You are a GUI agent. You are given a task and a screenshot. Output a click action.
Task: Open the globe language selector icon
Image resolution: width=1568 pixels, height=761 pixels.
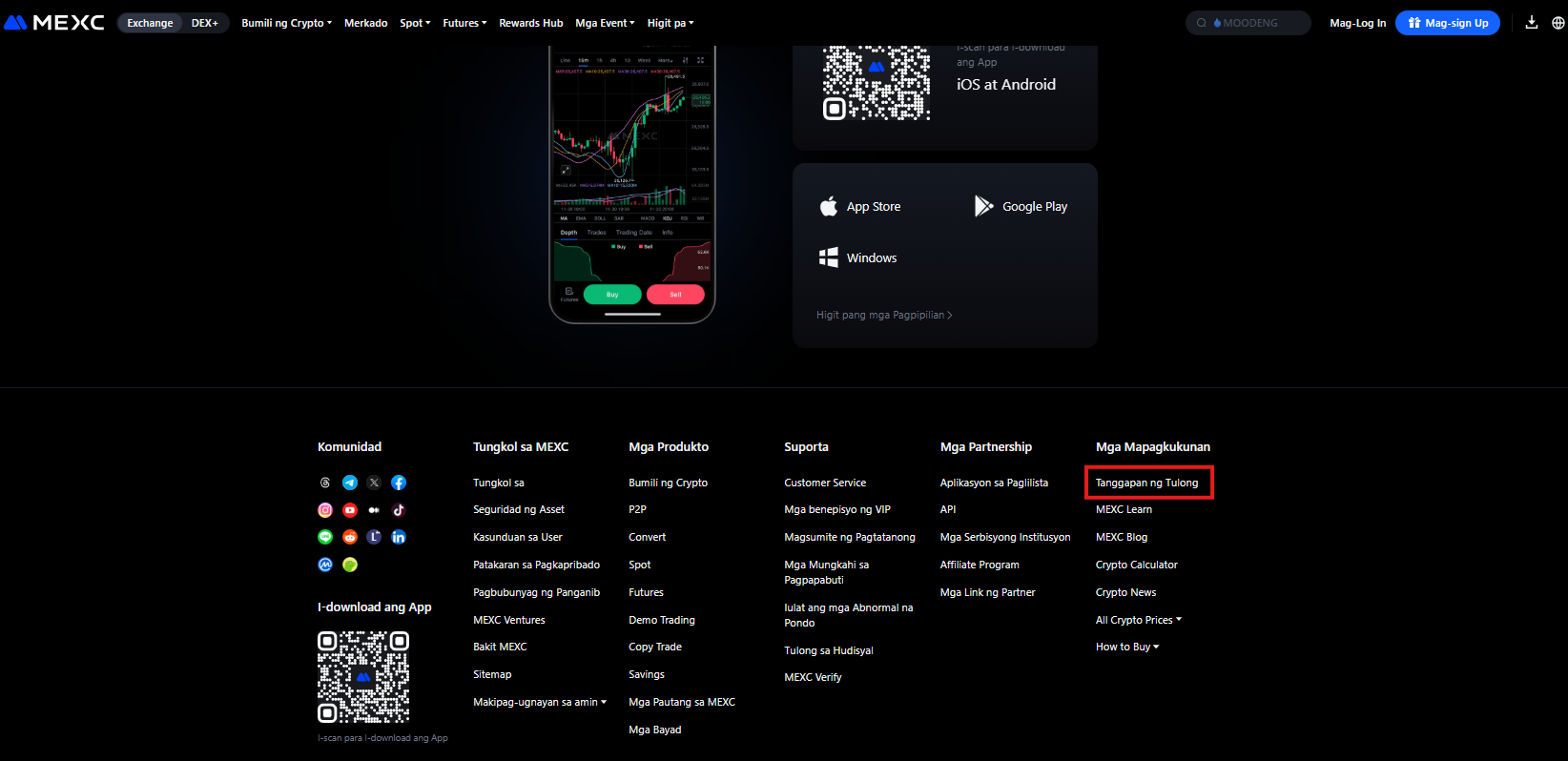coord(1558,23)
